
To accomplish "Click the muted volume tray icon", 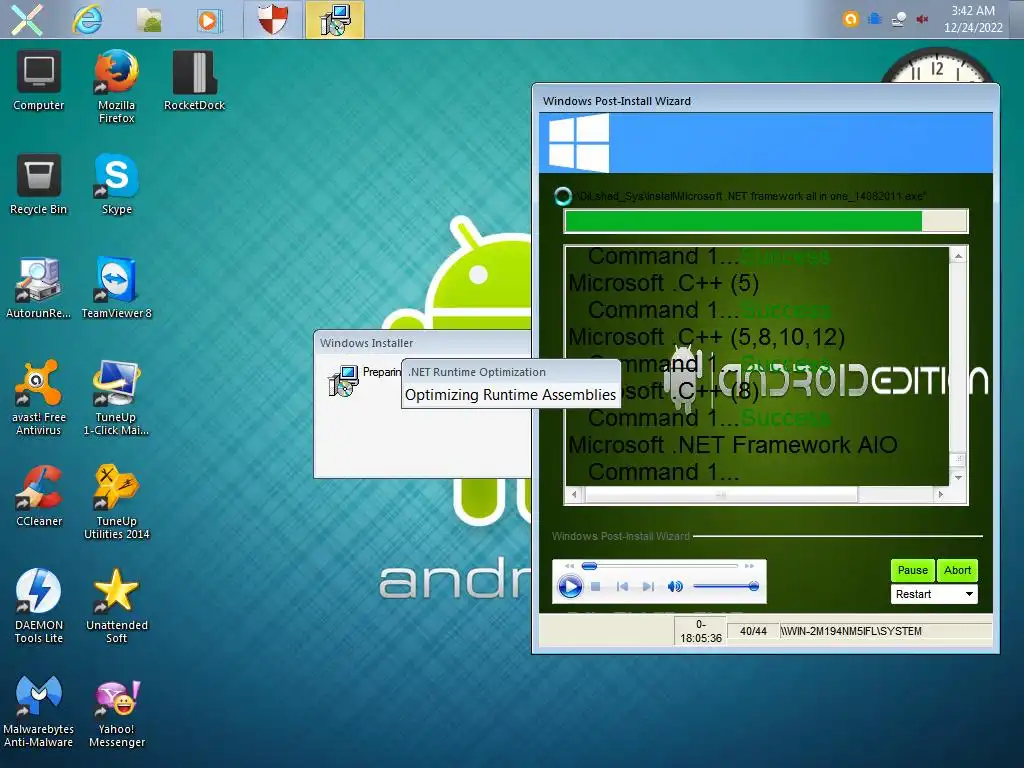I will (x=922, y=19).
